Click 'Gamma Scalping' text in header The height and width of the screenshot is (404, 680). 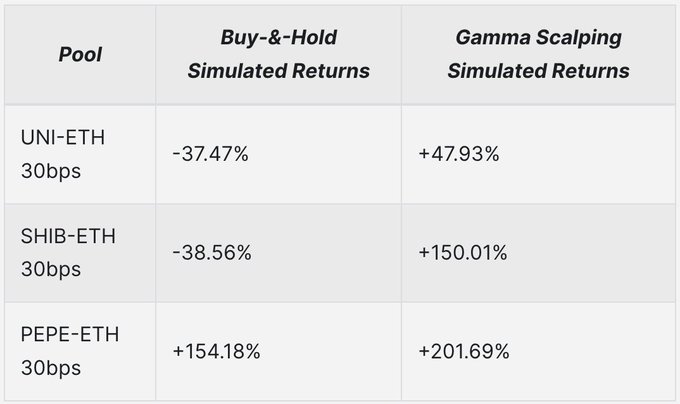(x=538, y=39)
